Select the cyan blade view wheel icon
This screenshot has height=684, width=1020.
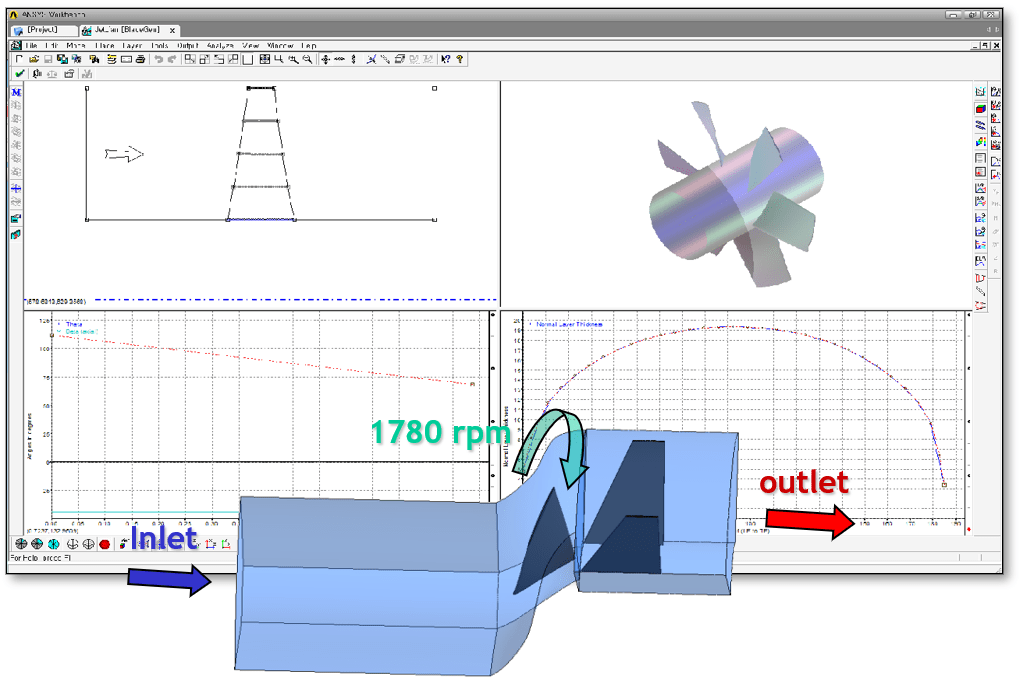click(x=54, y=543)
